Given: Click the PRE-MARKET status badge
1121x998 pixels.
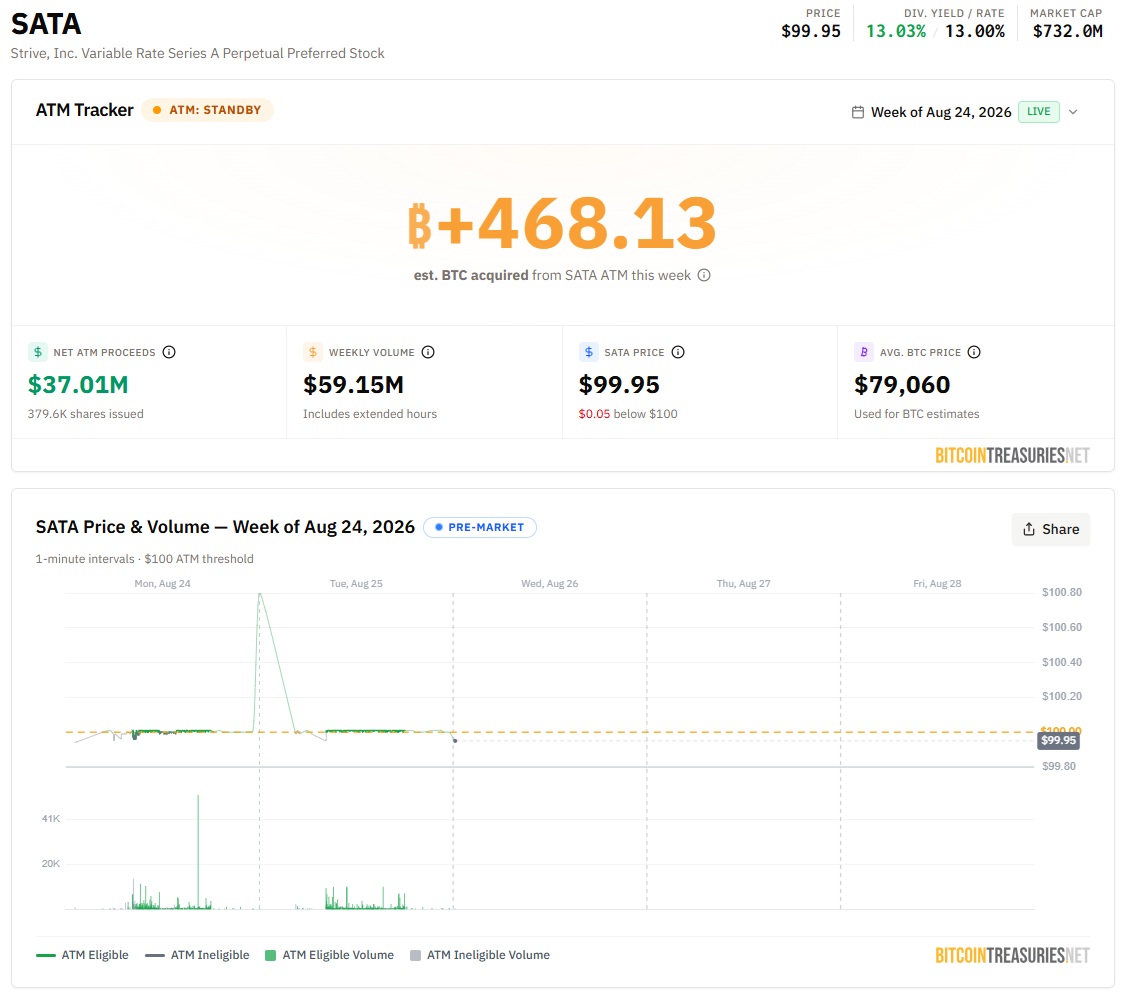Looking at the screenshot, I should [x=480, y=527].
